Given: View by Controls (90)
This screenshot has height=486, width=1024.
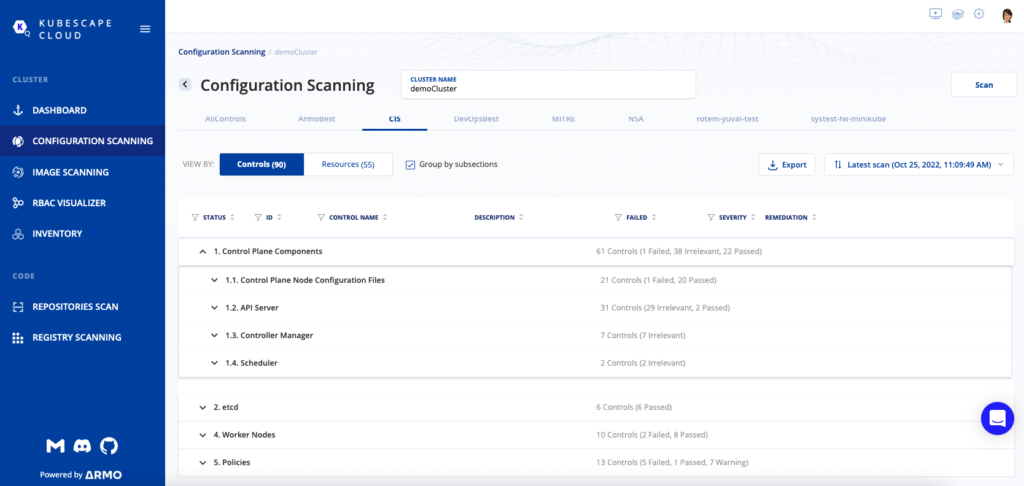Looking at the screenshot, I should tap(261, 165).
